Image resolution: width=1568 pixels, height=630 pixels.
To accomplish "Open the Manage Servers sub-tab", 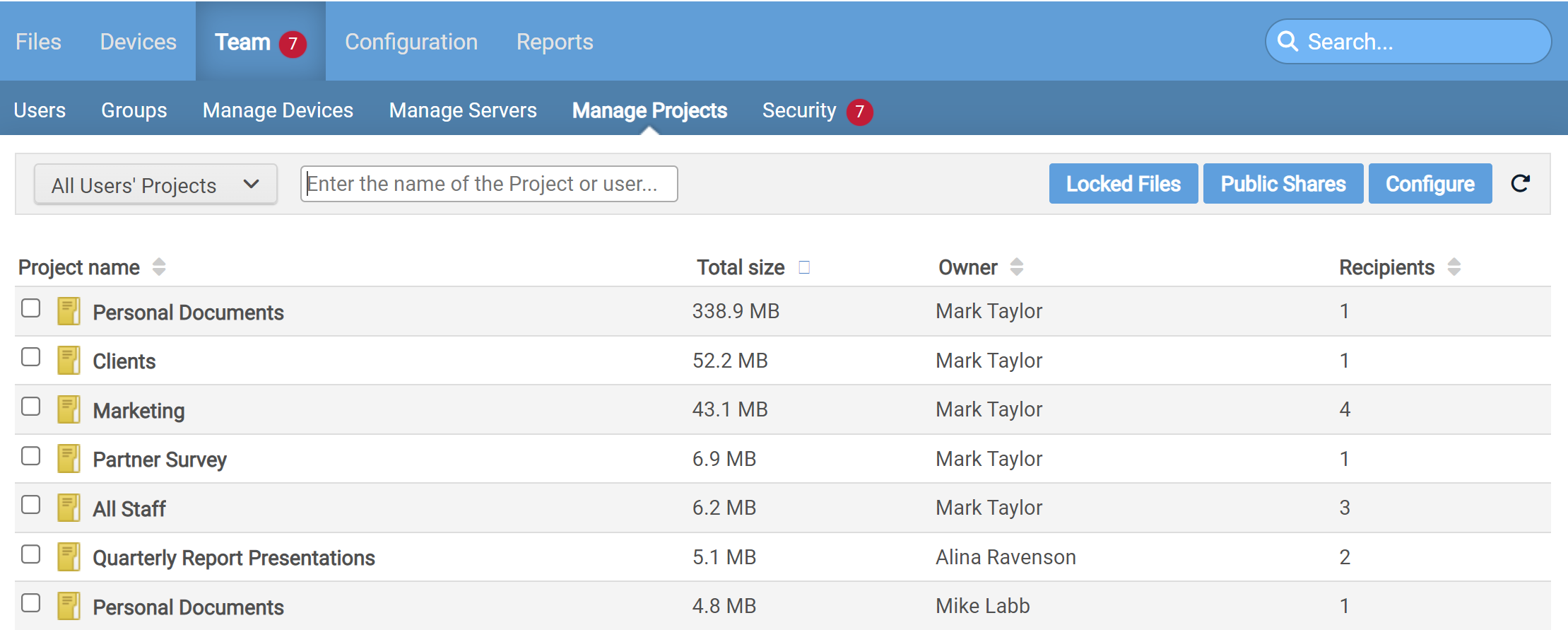I will 463,110.
